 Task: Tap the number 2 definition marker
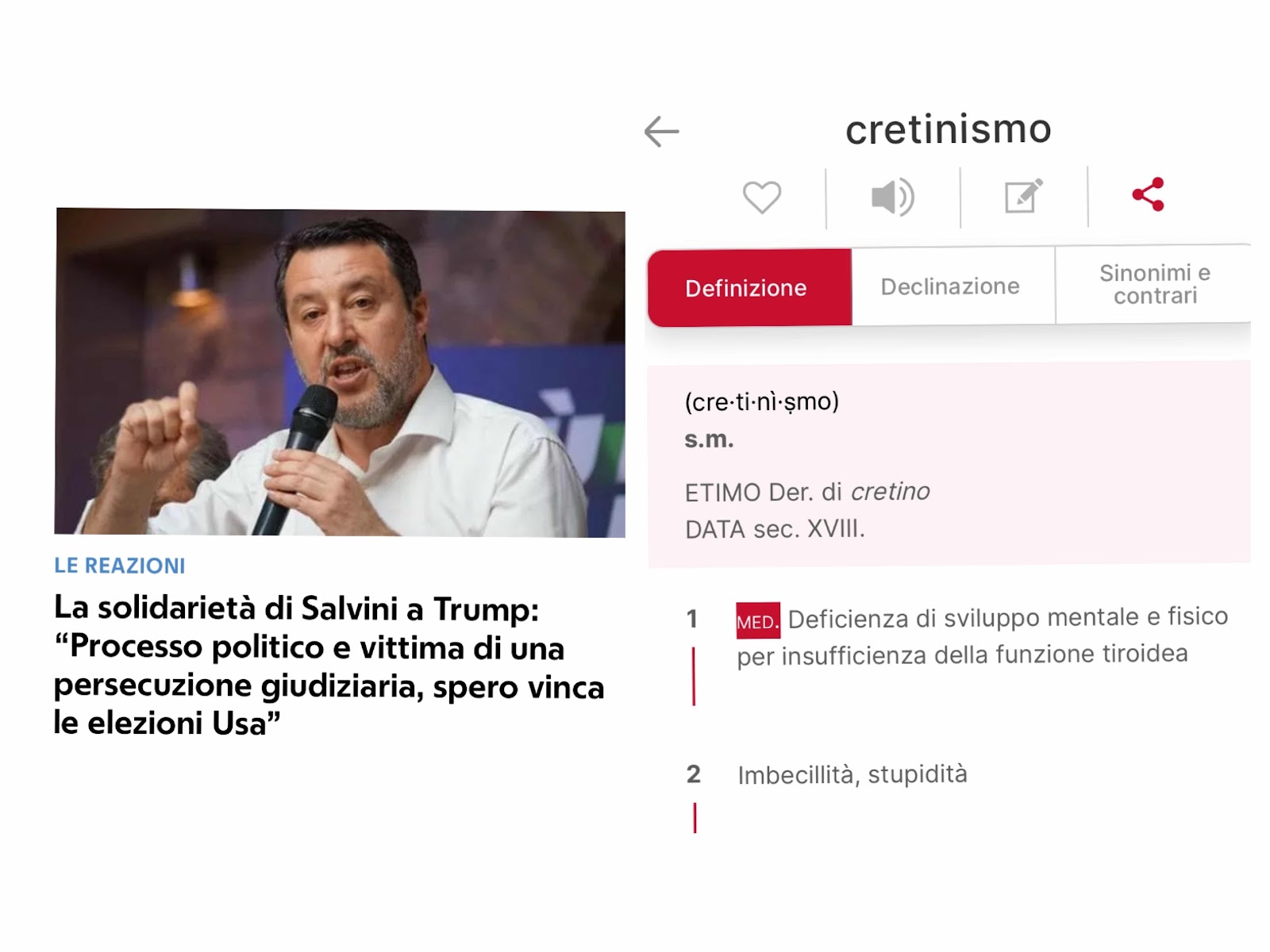pyautogui.click(x=694, y=774)
